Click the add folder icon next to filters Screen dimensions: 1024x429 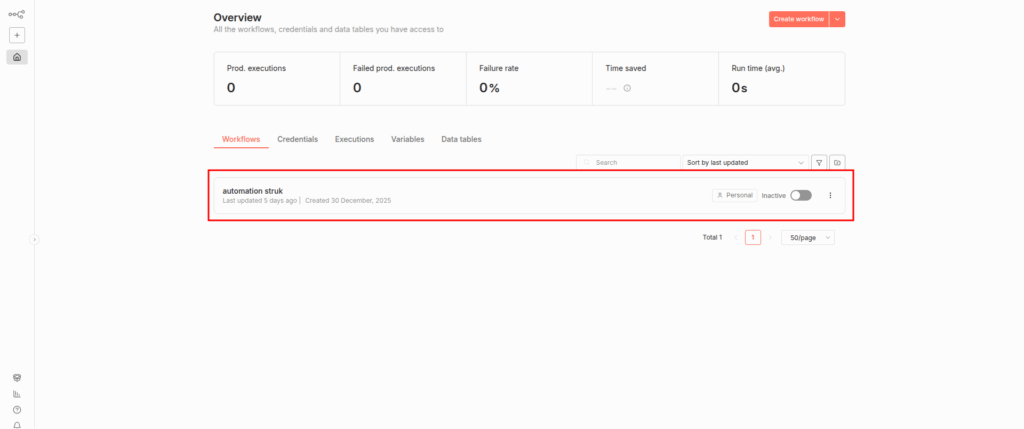pyautogui.click(x=837, y=162)
